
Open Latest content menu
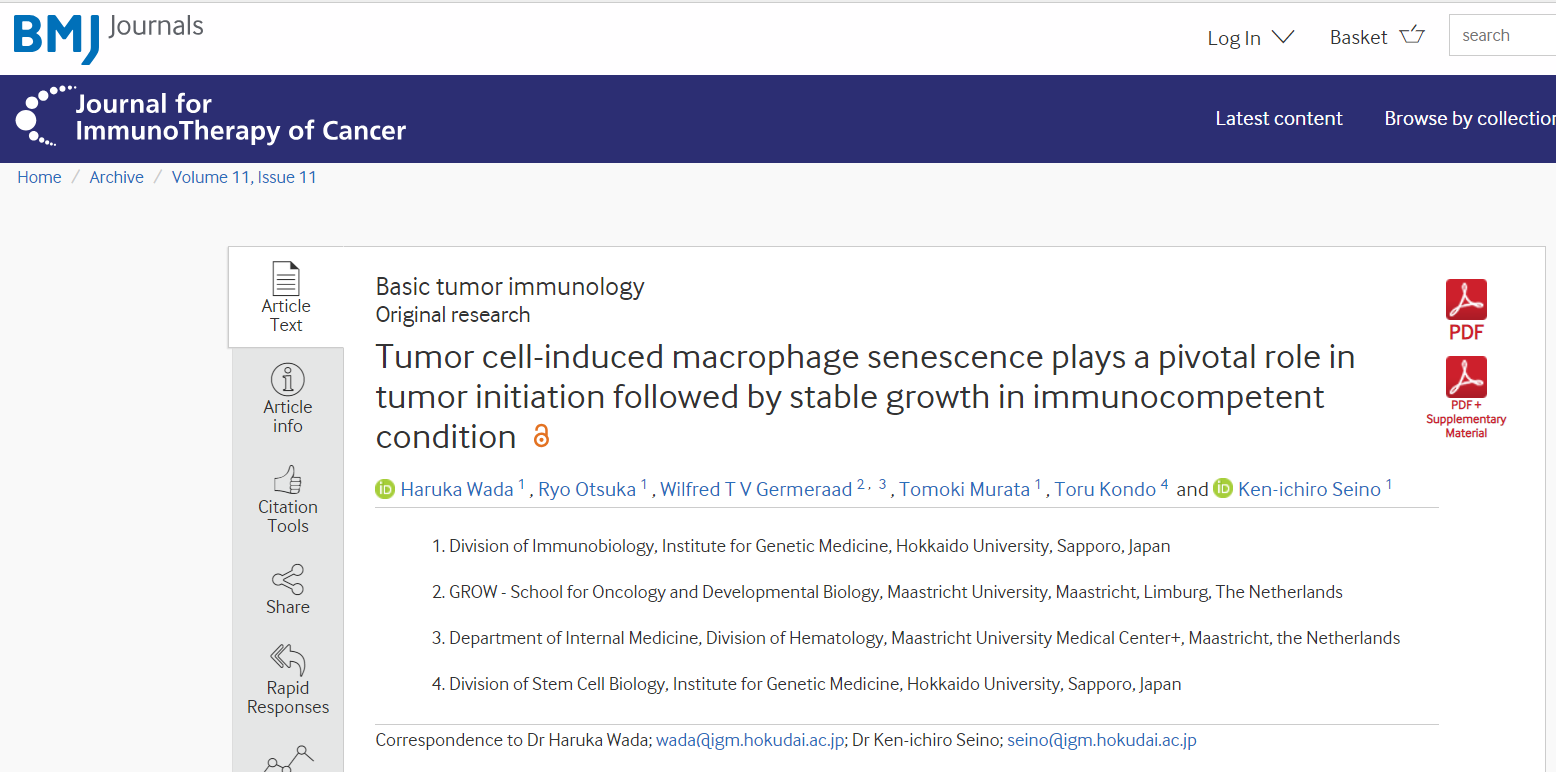[1278, 119]
